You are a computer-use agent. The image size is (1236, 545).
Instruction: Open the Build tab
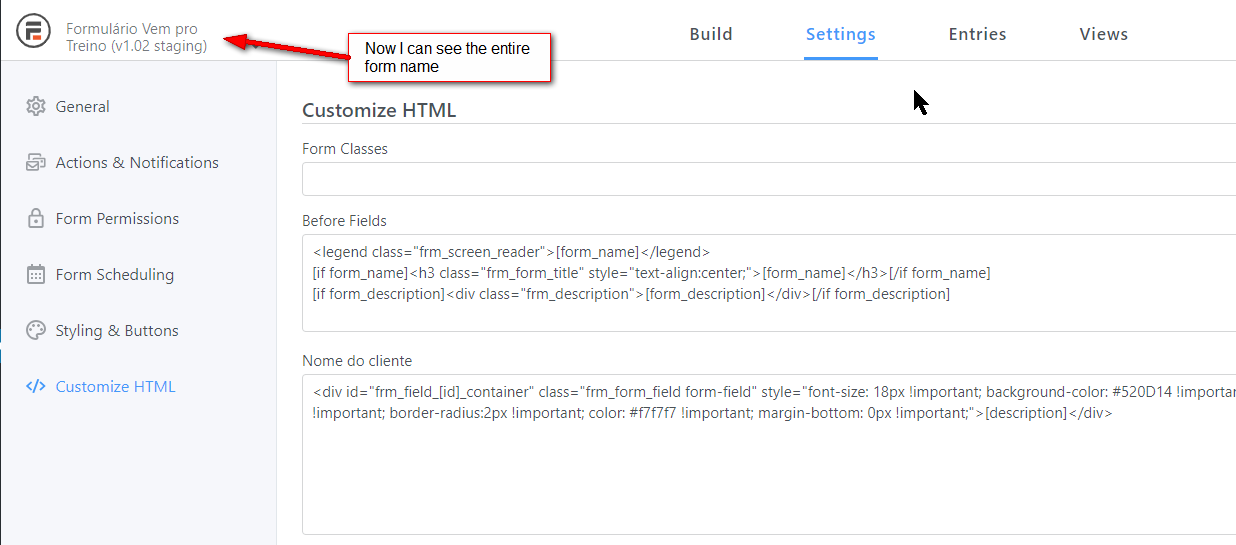pos(711,34)
